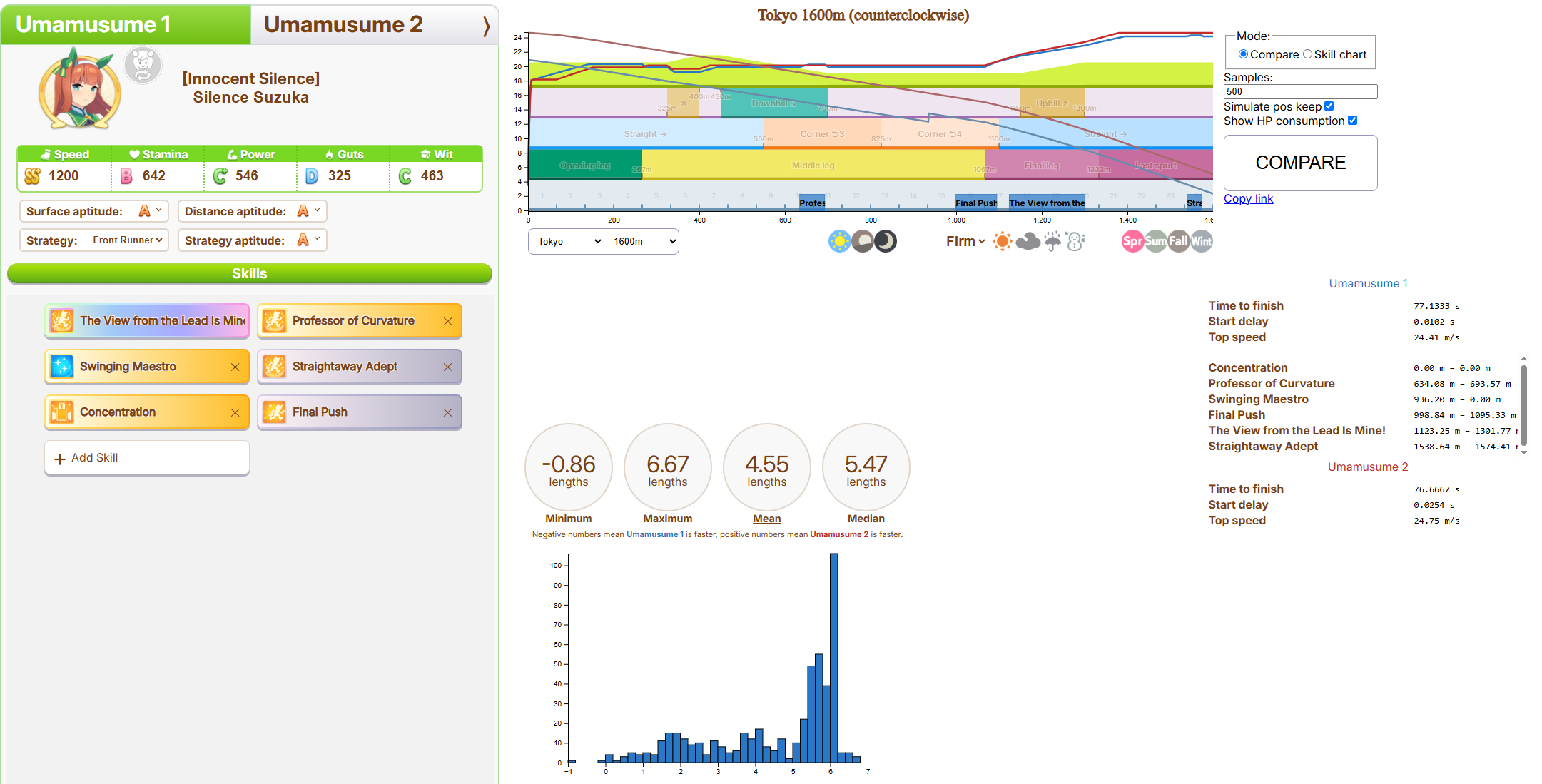Click the Samples input field

pyautogui.click(x=1300, y=91)
